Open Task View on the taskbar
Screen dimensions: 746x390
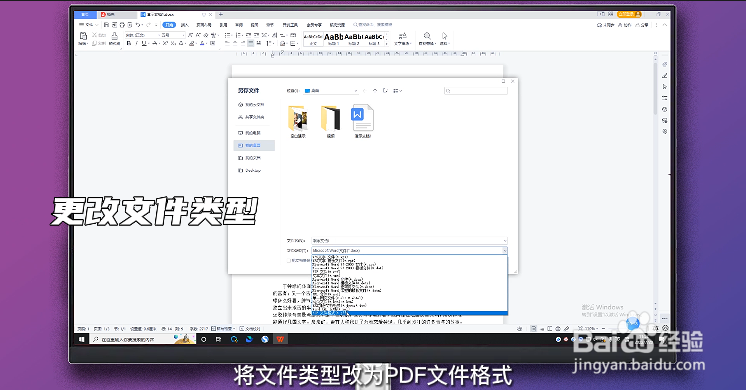[x=218, y=339]
